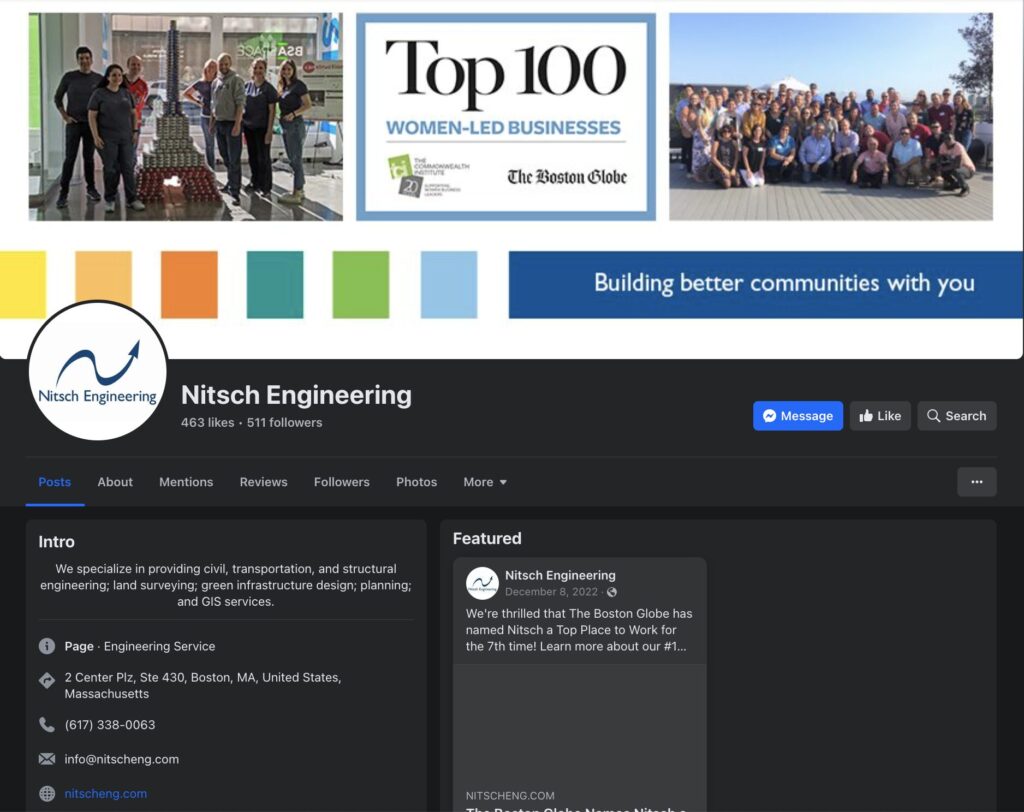
Task: Open the About tab
Action: pyautogui.click(x=115, y=482)
